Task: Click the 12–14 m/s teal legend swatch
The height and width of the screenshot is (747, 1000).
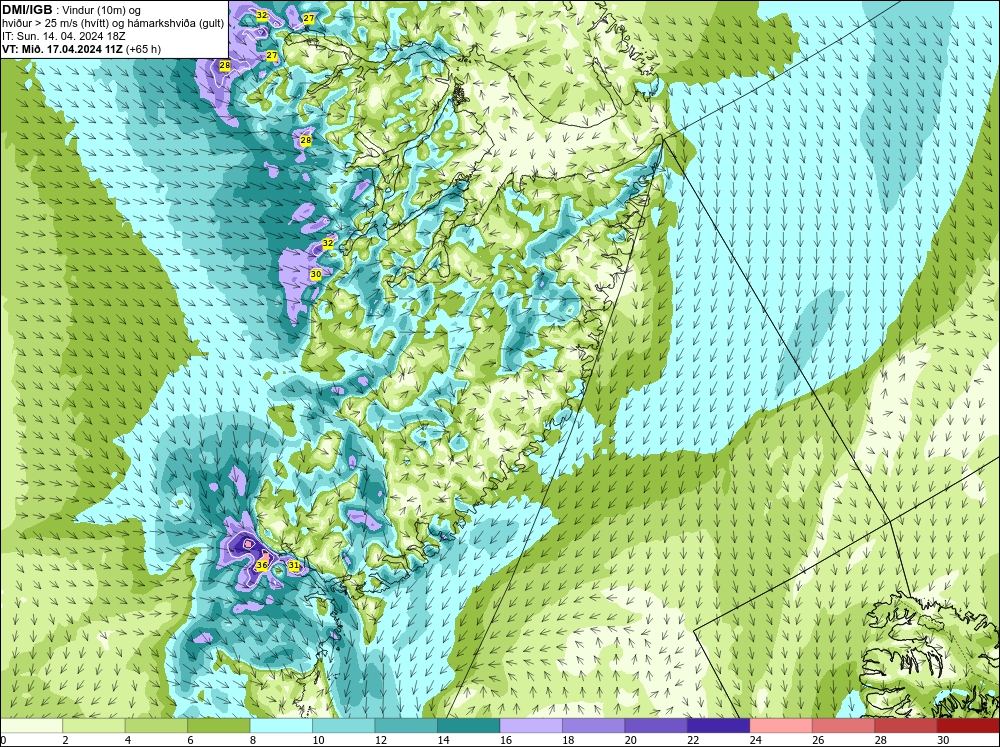Action: point(406,725)
